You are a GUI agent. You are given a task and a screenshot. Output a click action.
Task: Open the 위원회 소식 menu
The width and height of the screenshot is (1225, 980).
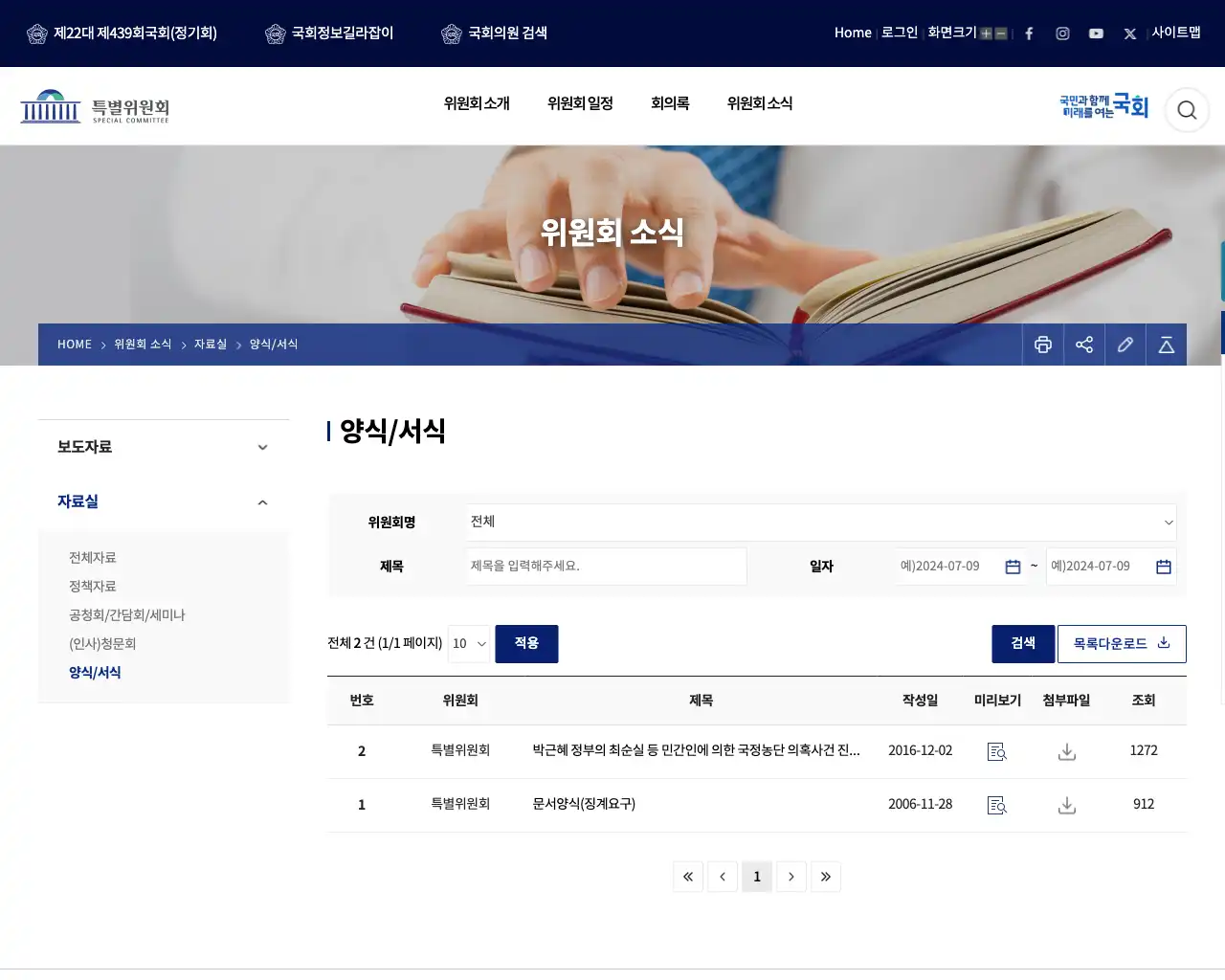760,103
